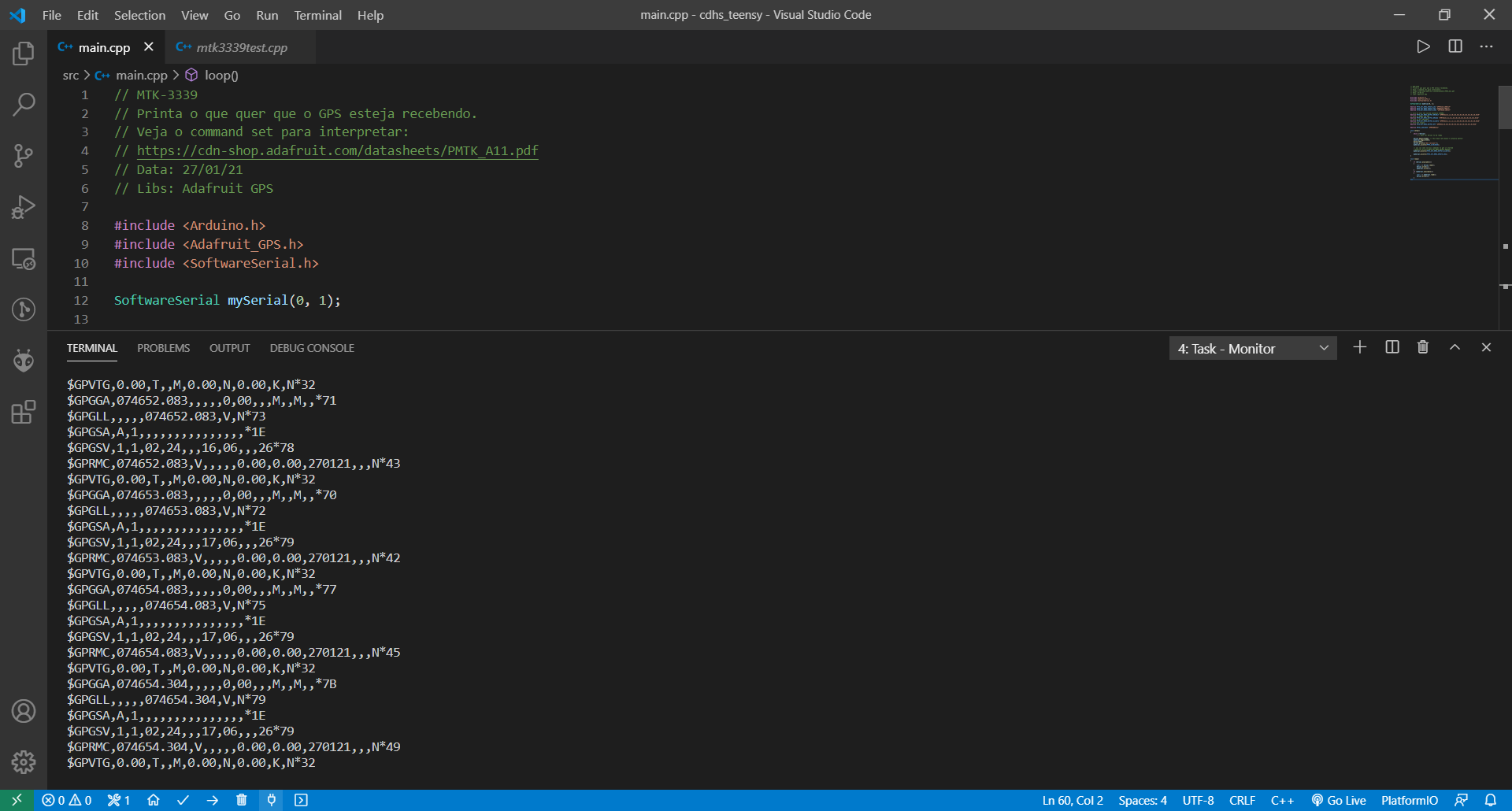
Task: Open the PlatformIO alien icon view
Action: coord(24,361)
